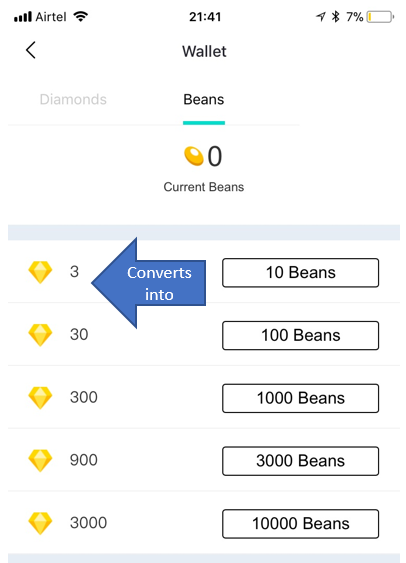Image resolution: width=406 pixels, height=563 pixels.
Task: Tap the golden bean coin icon
Action: point(194,156)
